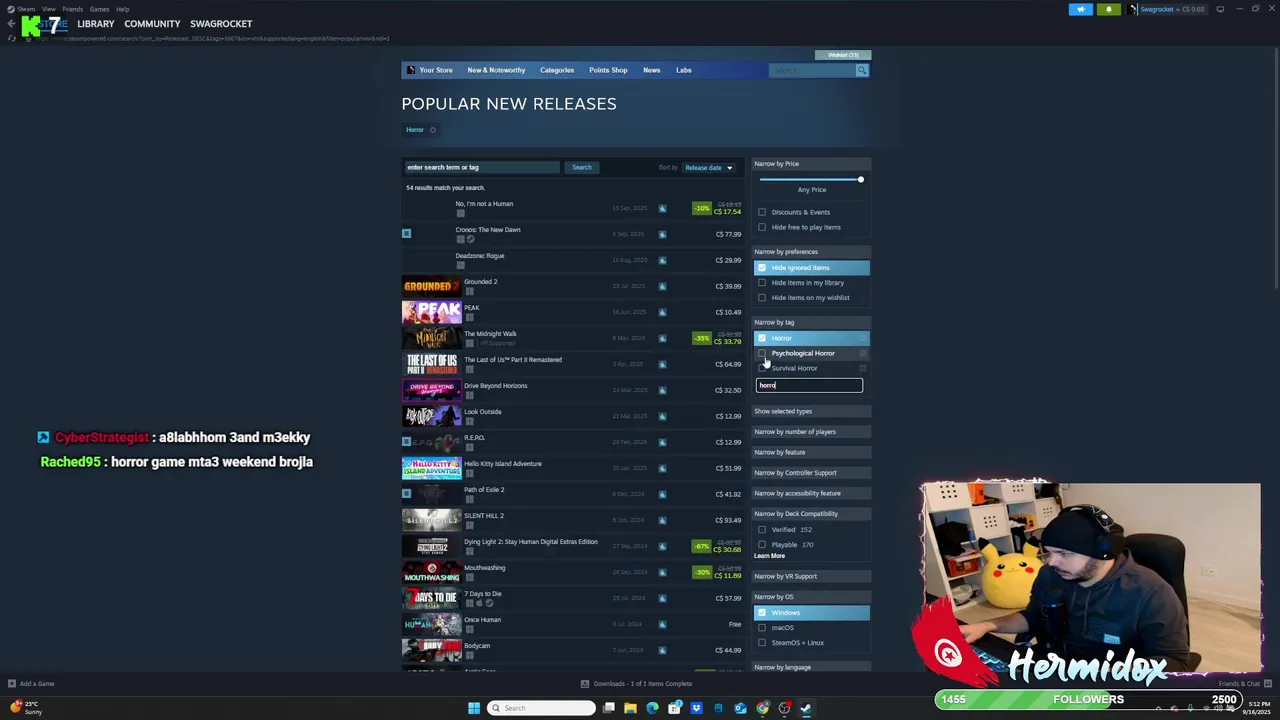Check Hide free to play items
The width and height of the screenshot is (1280, 720).
[762, 227]
